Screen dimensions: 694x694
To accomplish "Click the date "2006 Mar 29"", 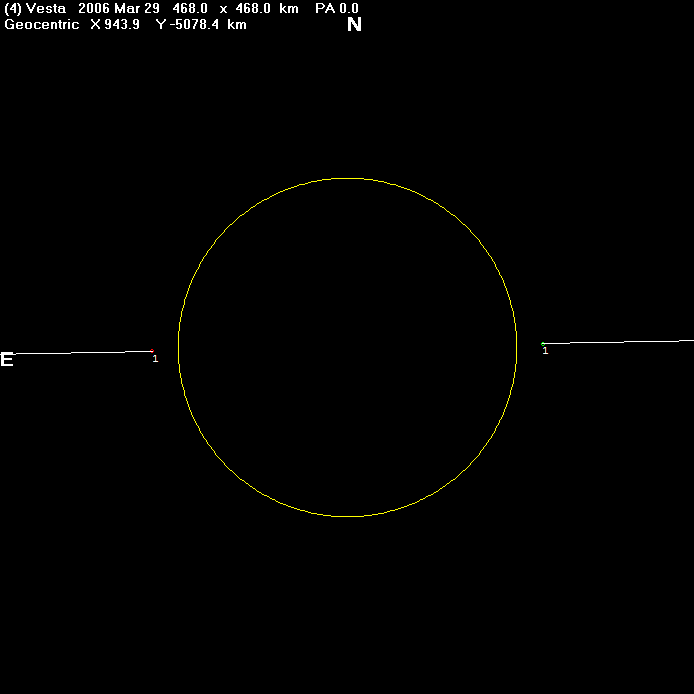I will click(119, 8).
